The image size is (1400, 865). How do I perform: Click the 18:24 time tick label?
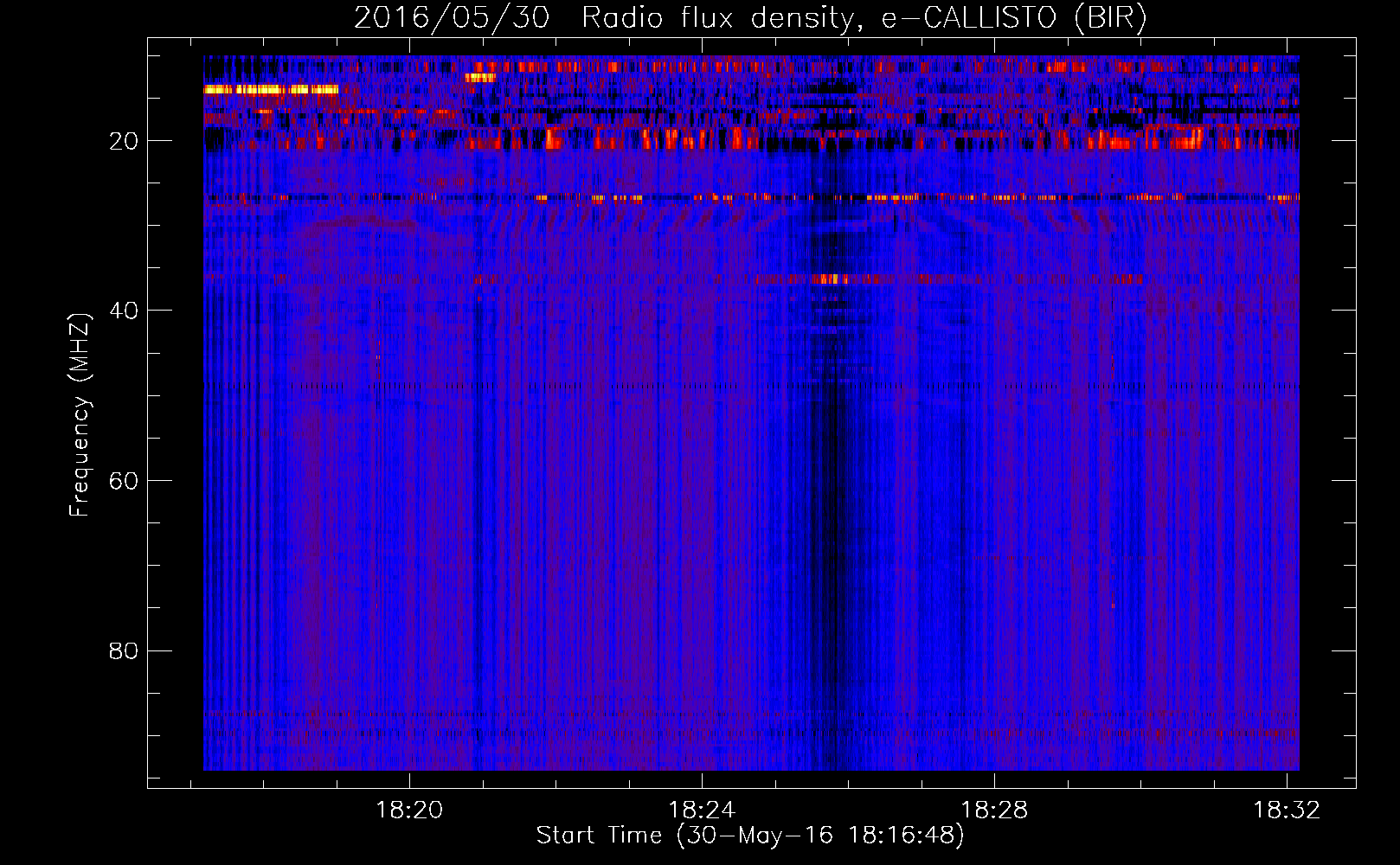(702, 810)
